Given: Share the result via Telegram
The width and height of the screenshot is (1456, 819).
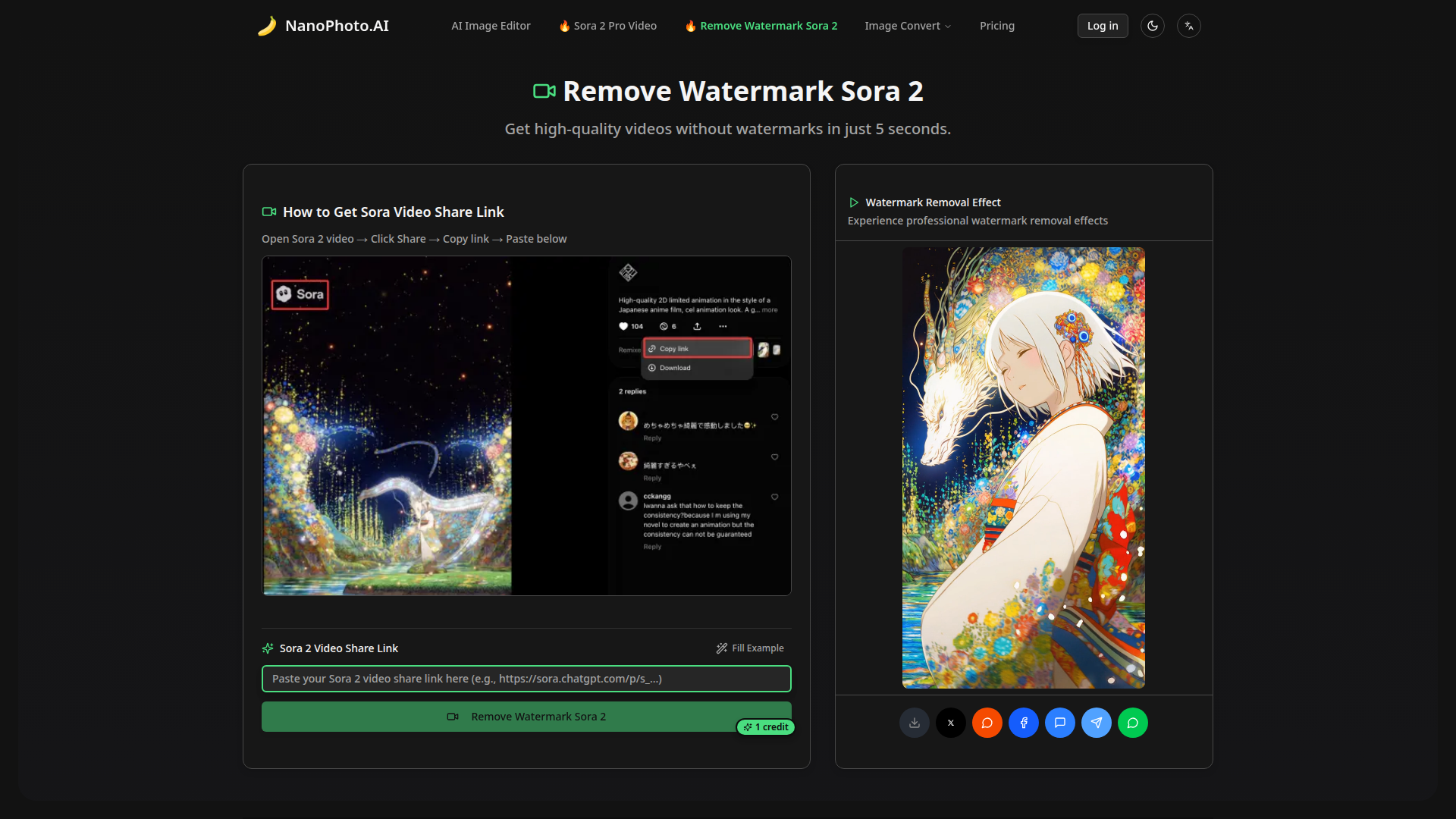Looking at the screenshot, I should pyautogui.click(x=1096, y=723).
